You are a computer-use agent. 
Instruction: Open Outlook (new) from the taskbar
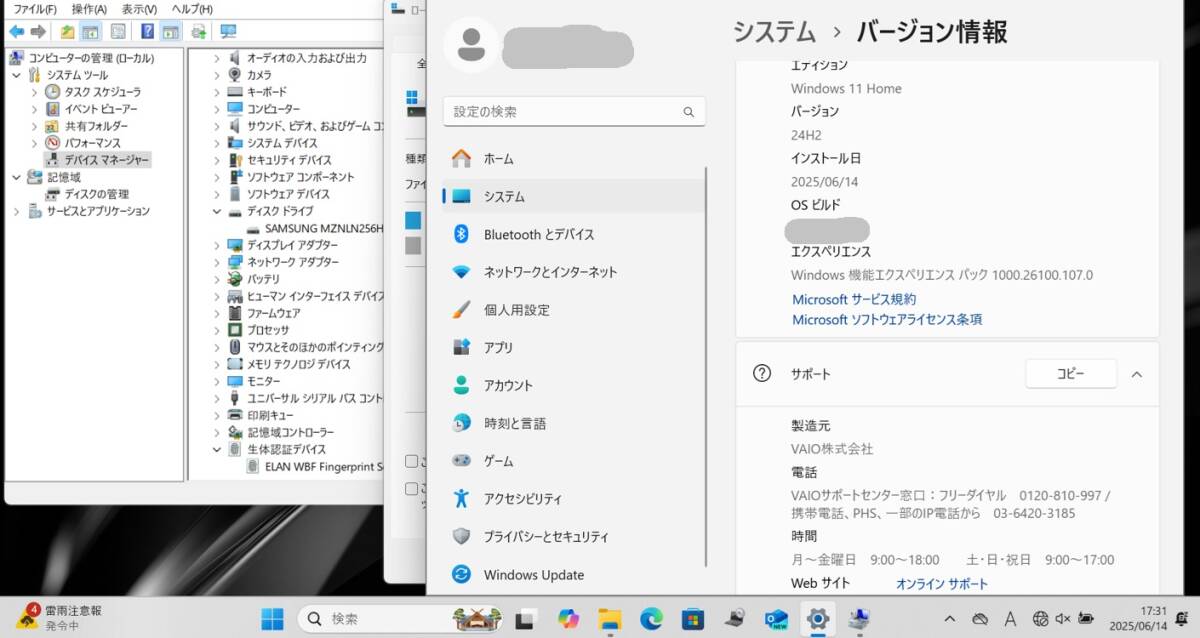776,619
